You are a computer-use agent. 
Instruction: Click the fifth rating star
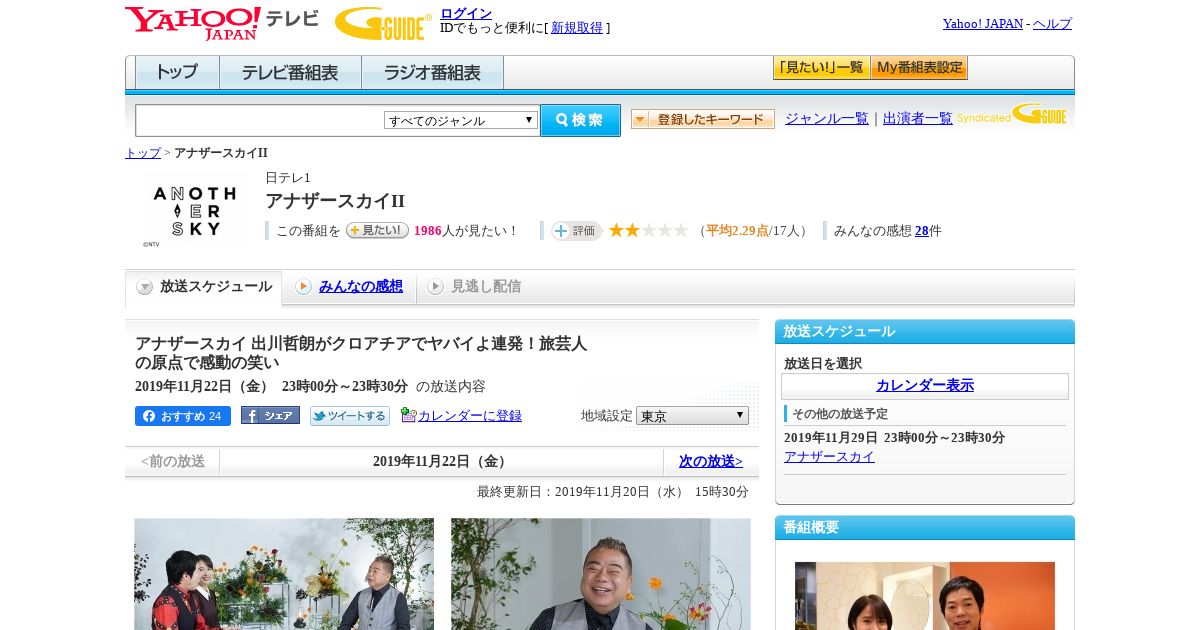[681, 230]
